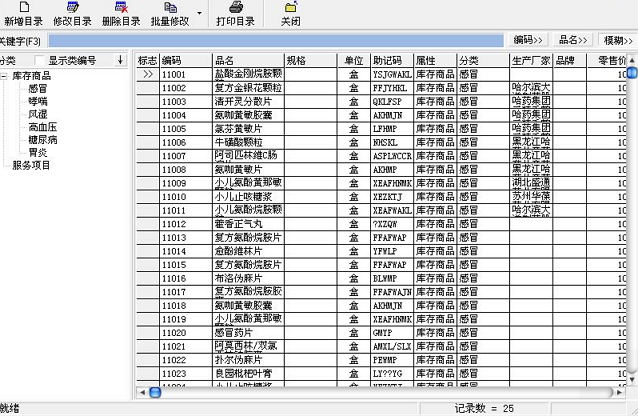Click the 记录数 = 25 status entry

coord(484,408)
